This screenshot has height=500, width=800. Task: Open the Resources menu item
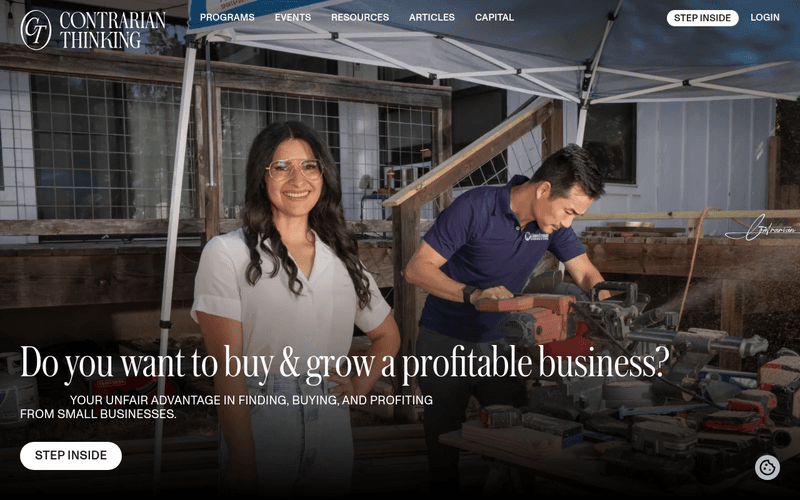[360, 17]
